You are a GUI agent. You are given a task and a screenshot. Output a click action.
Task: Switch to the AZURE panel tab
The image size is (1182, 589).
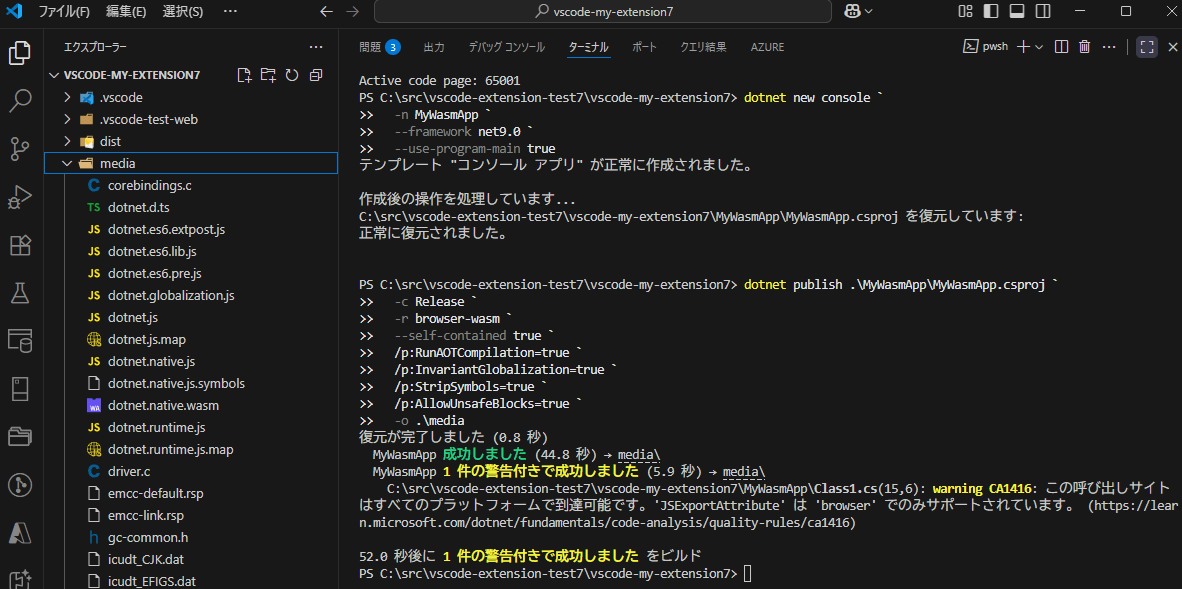(x=767, y=47)
